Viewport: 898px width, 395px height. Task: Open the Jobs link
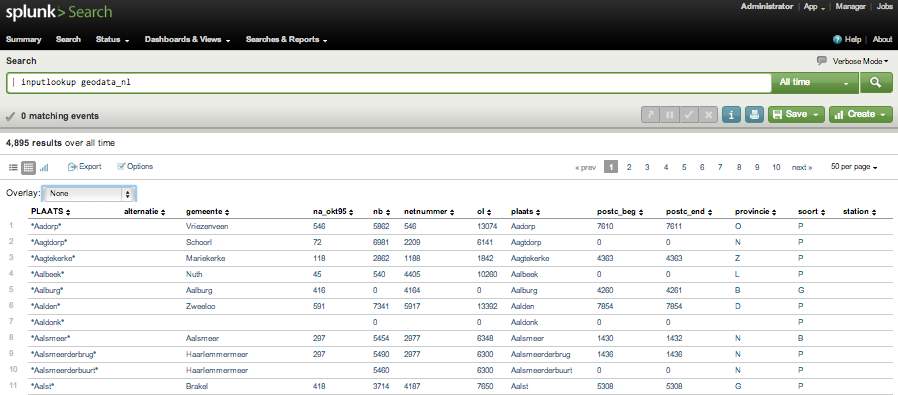[884, 7]
